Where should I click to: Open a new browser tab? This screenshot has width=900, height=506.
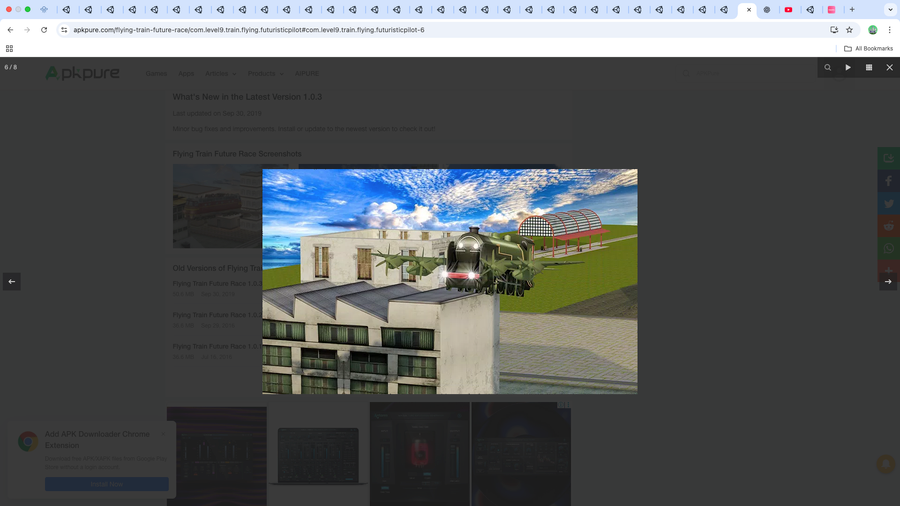[852, 10]
